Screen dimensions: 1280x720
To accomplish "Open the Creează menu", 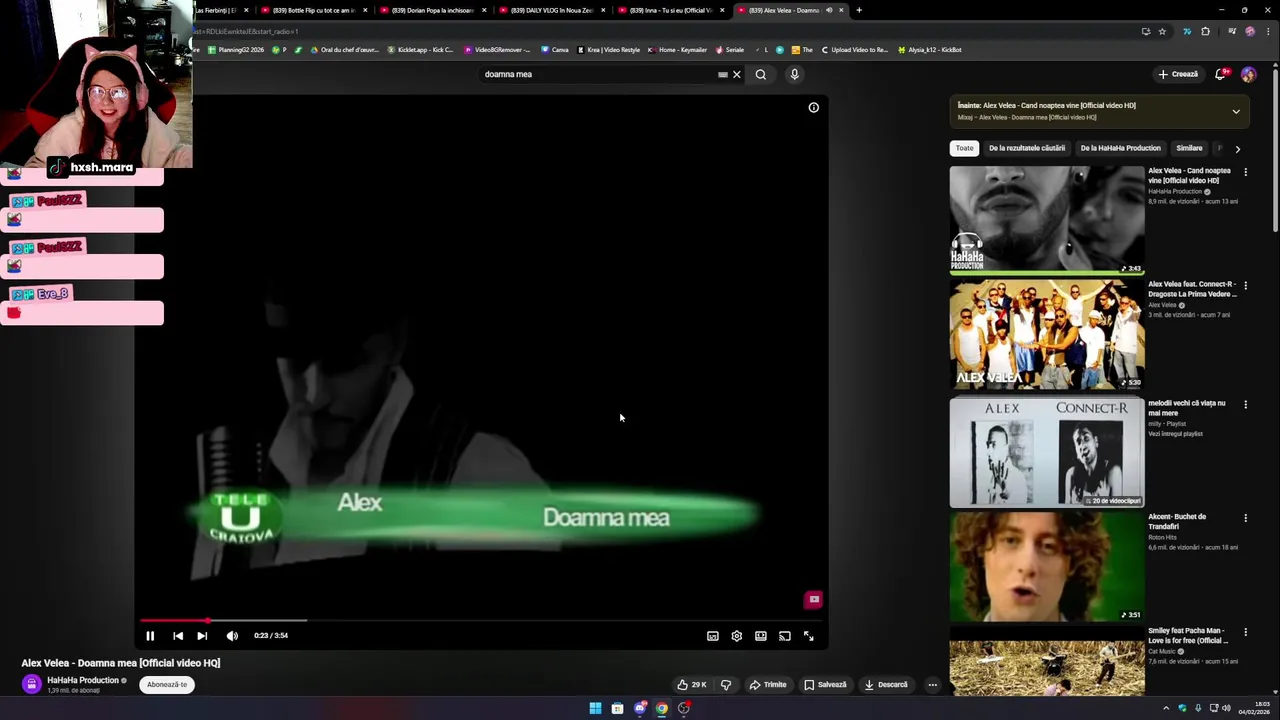I will coord(1178,74).
